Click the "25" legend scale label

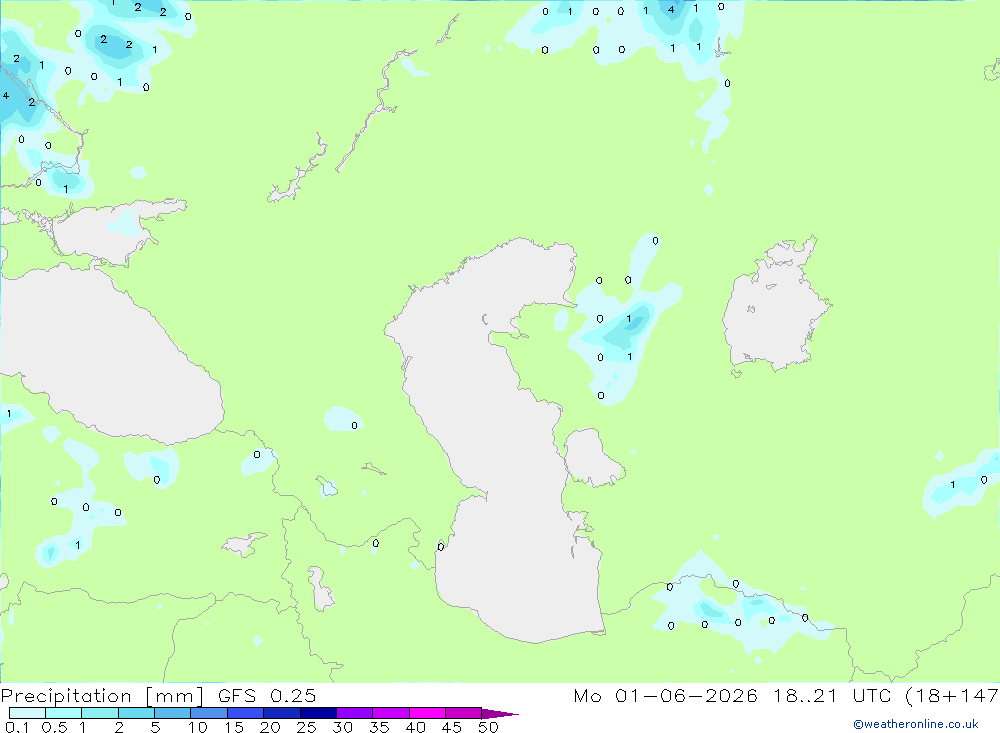coord(306,727)
